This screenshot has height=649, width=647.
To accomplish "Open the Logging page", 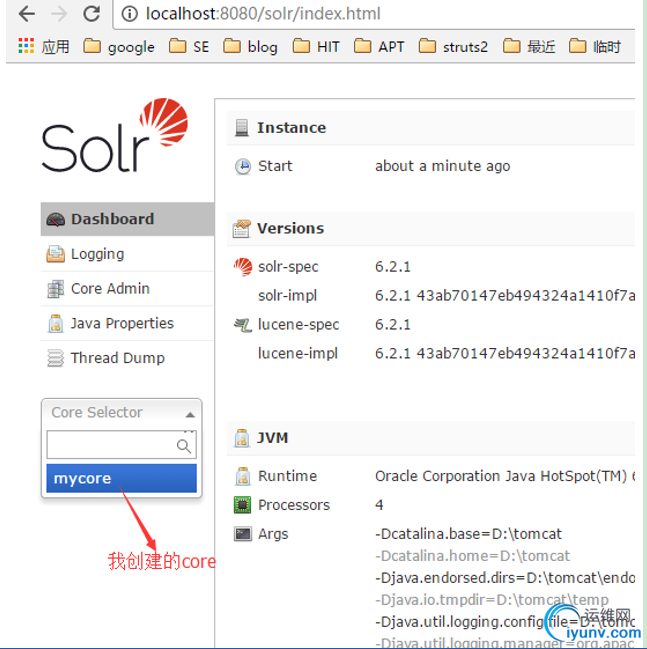I will coord(127,254).
